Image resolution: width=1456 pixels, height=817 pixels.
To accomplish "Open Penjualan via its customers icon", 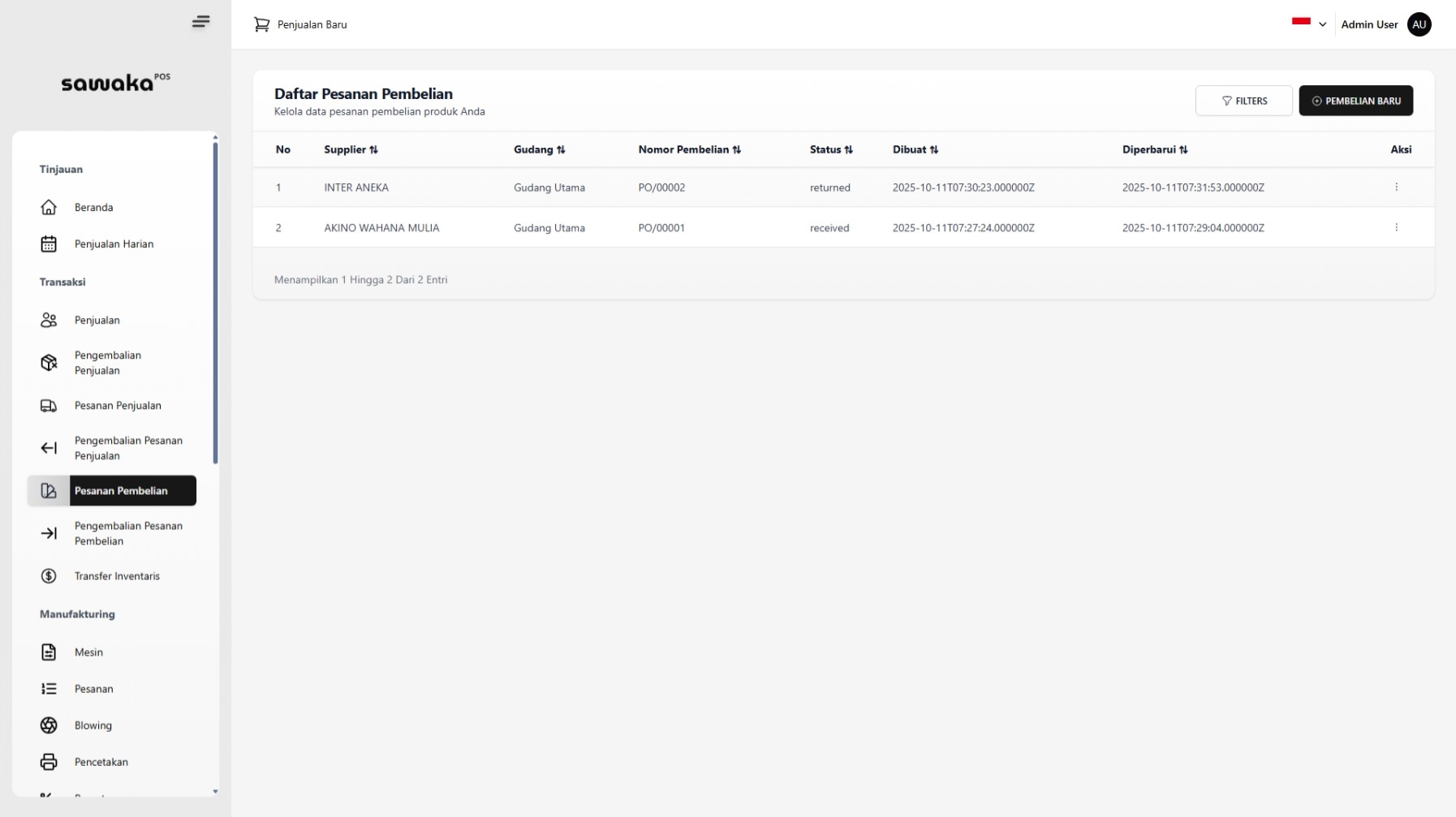I will coord(49,320).
